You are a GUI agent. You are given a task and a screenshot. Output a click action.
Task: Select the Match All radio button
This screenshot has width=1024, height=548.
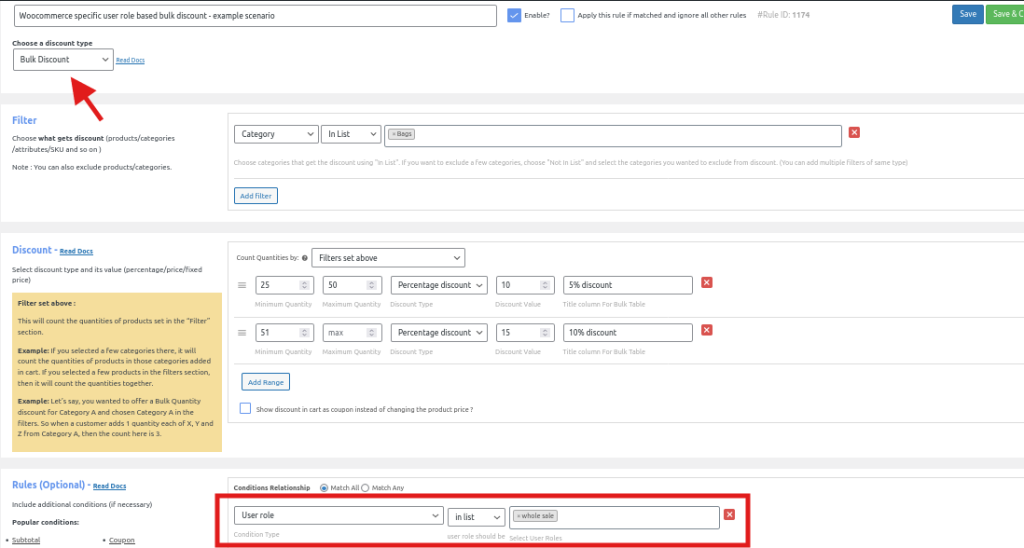point(324,488)
